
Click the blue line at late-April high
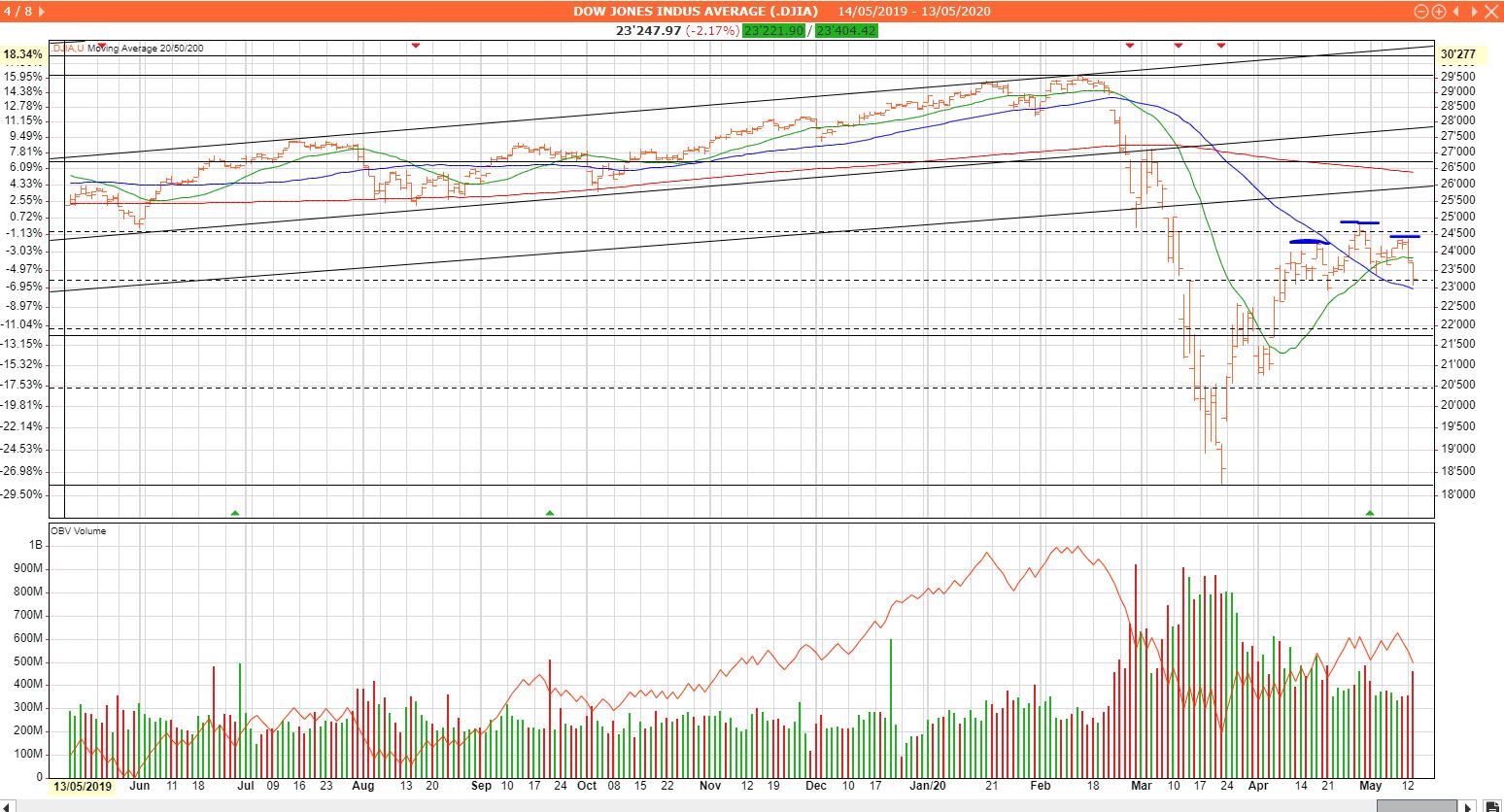click(1360, 222)
